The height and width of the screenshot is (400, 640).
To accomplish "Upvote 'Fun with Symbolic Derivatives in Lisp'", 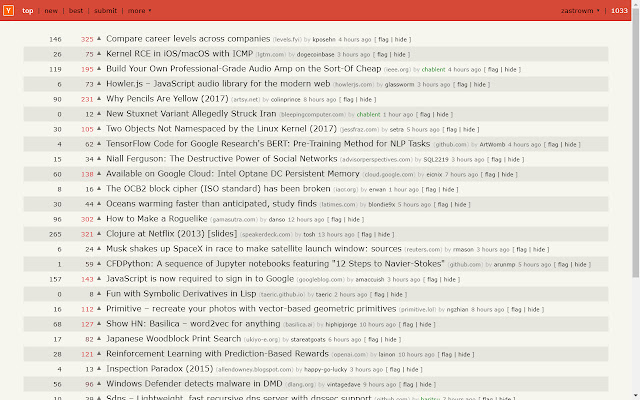I will (x=99, y=293).
